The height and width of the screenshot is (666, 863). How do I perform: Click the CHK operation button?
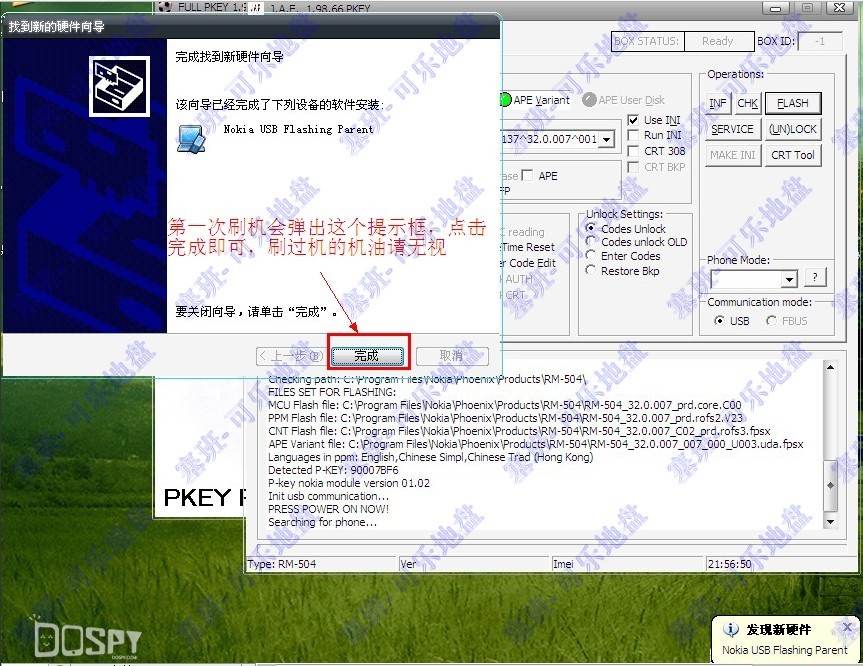pyautogui.click(x=747, y=103)
